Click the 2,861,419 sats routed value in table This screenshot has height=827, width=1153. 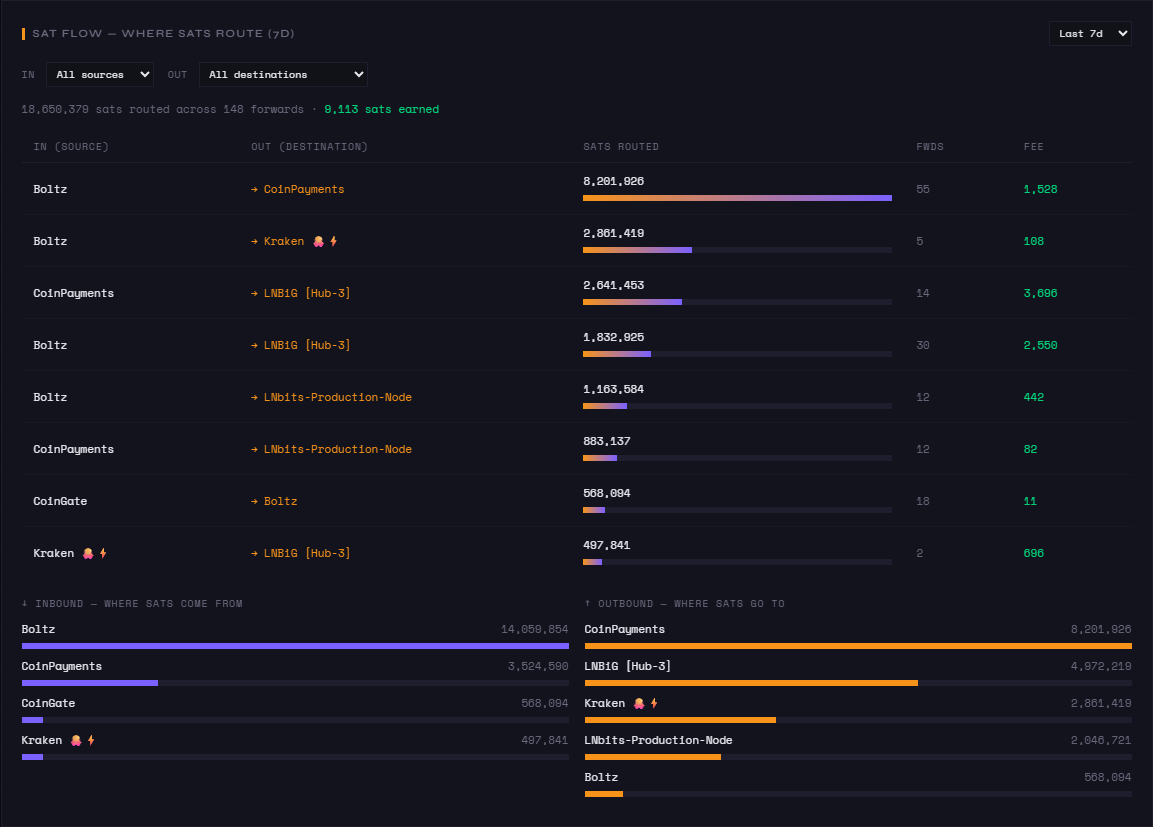click(613, 234)
